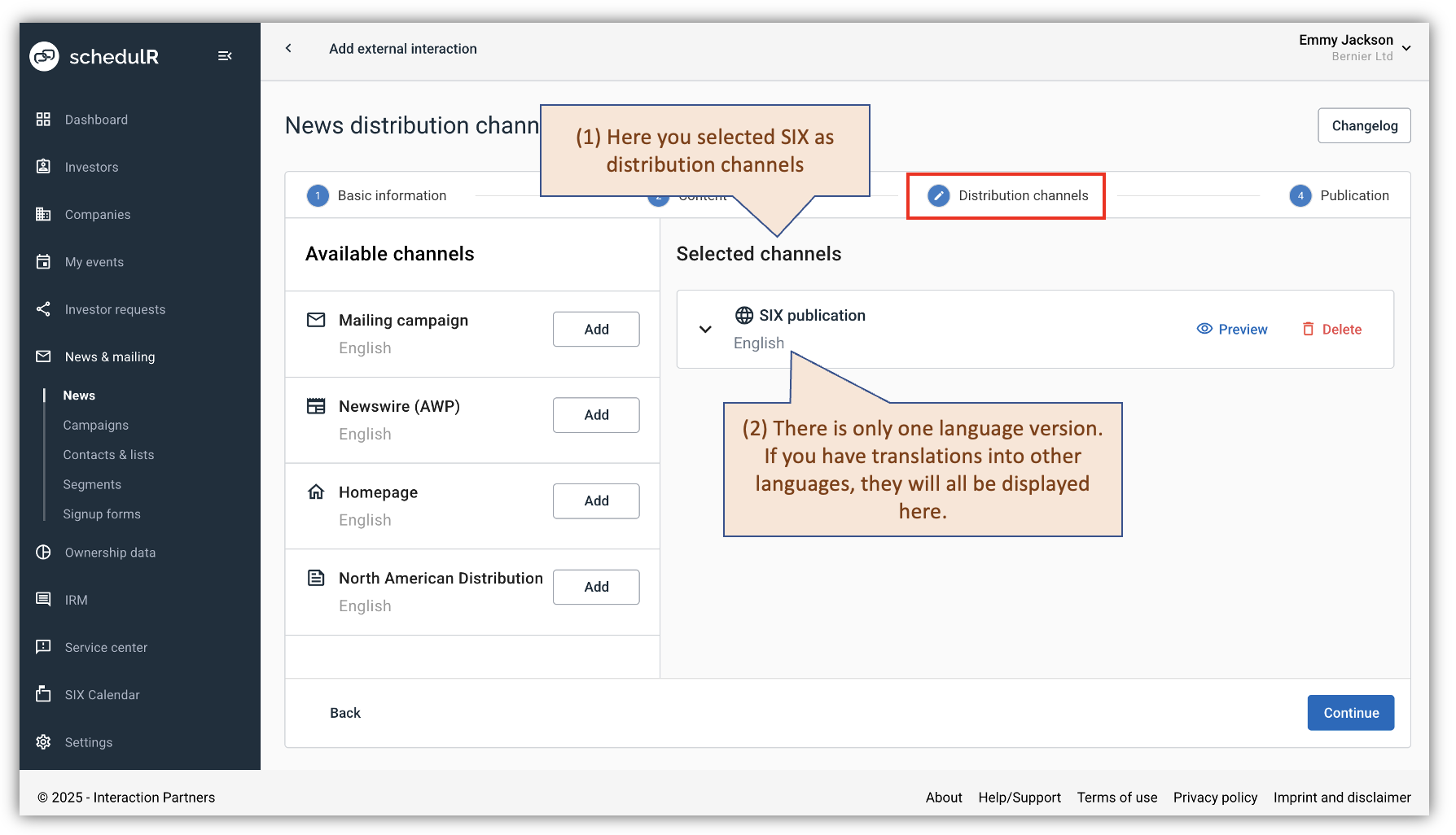Open the Service center

[x=105, y=647]
